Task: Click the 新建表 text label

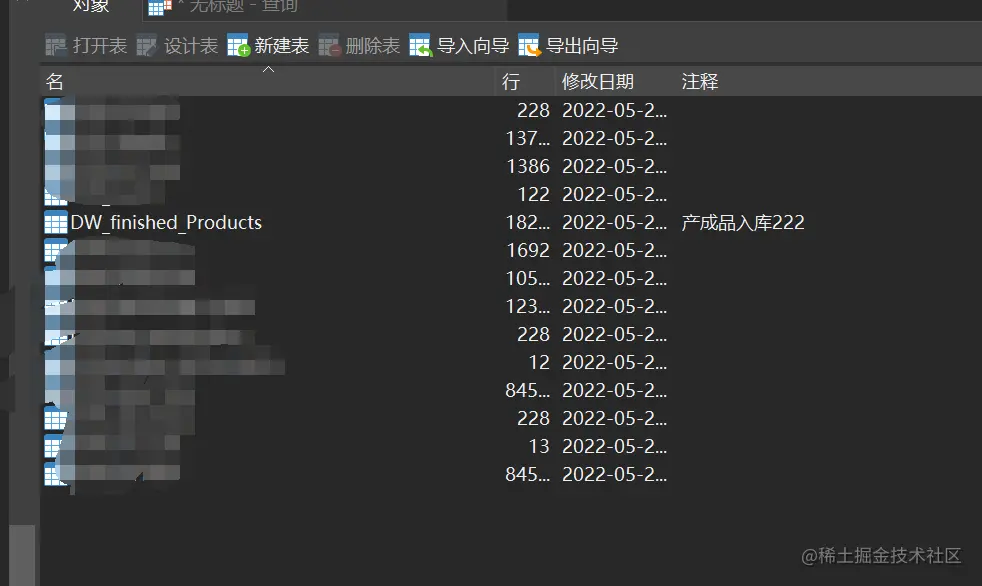Action: [281, 46]
